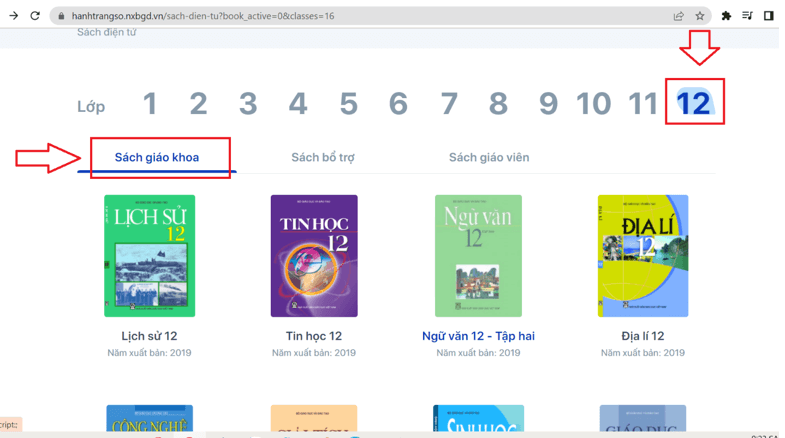Click the browser forward arrow

pyautogui.click(x=13, y=16)
